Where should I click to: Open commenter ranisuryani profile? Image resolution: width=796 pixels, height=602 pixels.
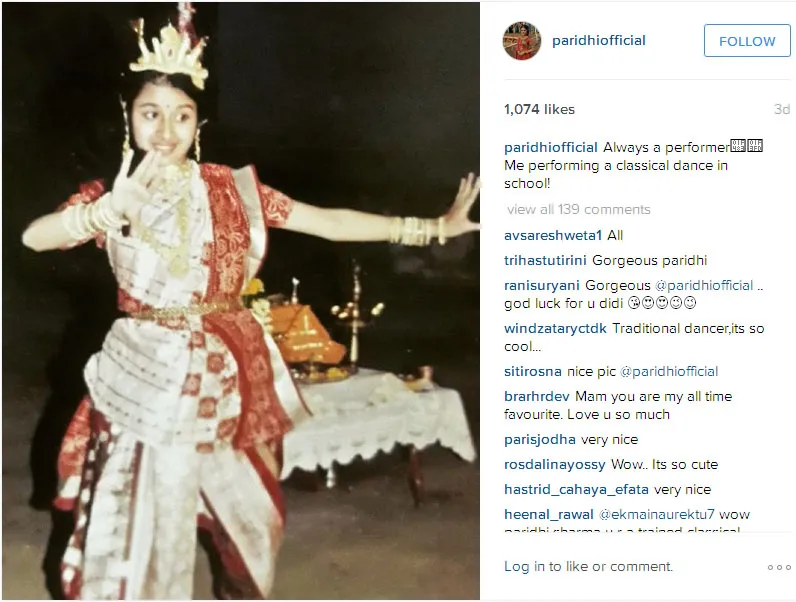pos(542,285)
